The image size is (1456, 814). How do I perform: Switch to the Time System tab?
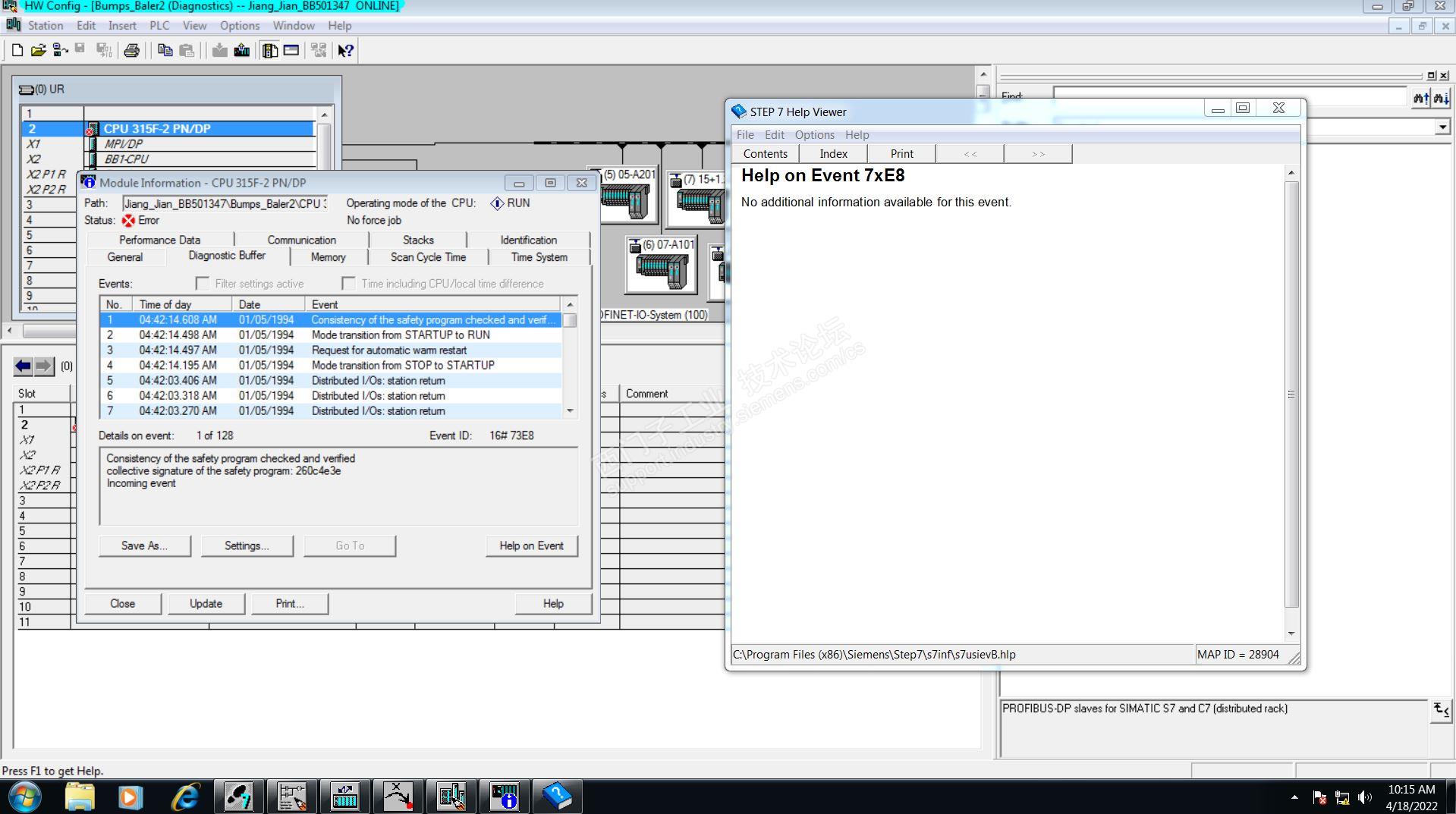[539, 257]
